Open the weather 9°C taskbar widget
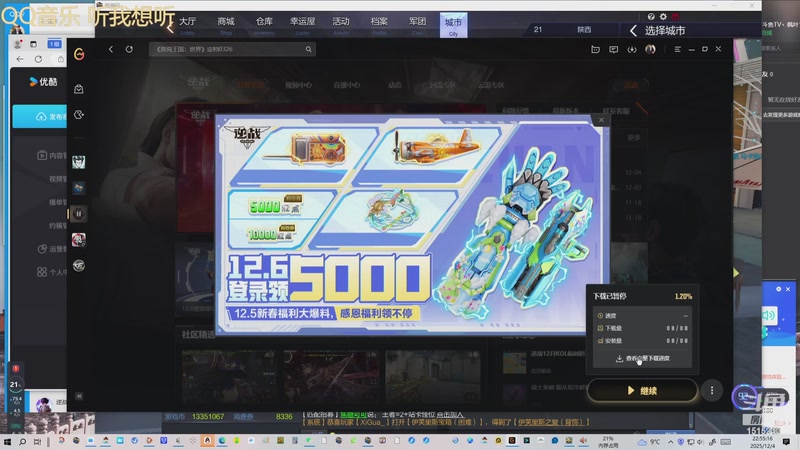This screenshot has width=800, height=450. [649, 442]
